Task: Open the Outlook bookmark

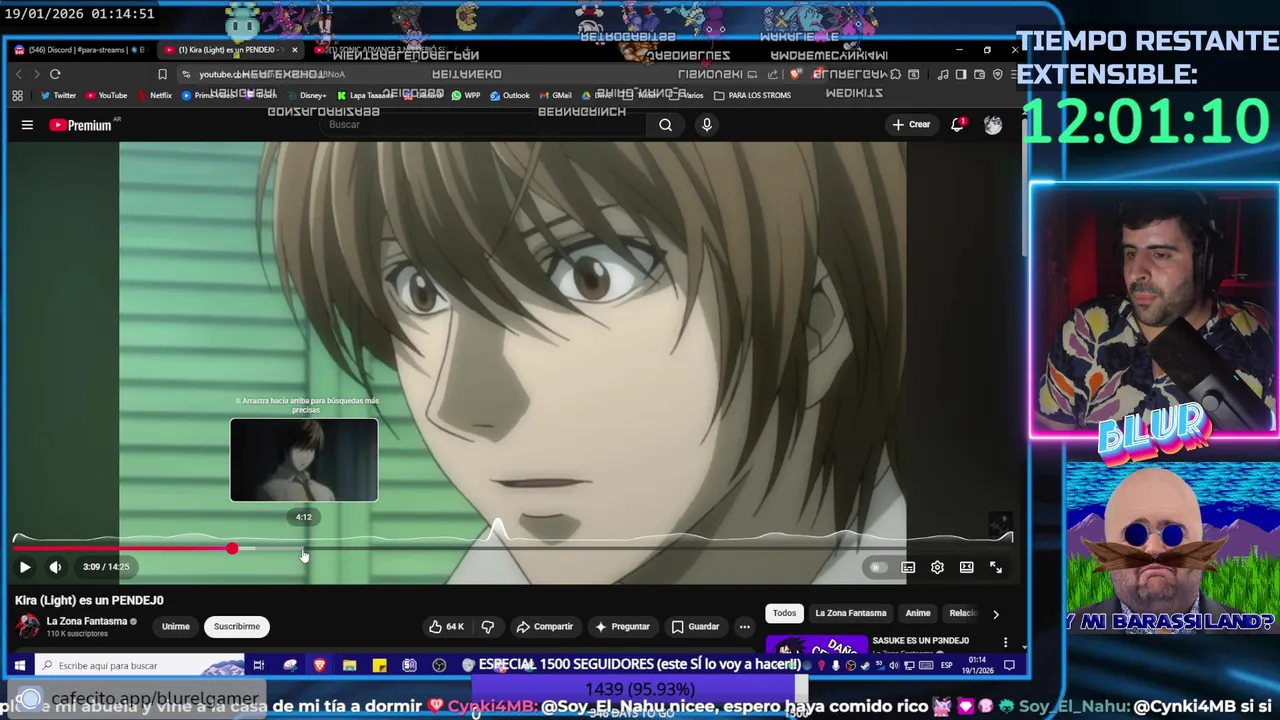Action: tap(510, 96)
